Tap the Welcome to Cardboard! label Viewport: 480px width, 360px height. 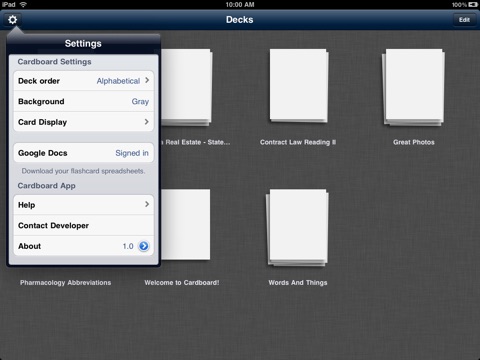point(182,283)
